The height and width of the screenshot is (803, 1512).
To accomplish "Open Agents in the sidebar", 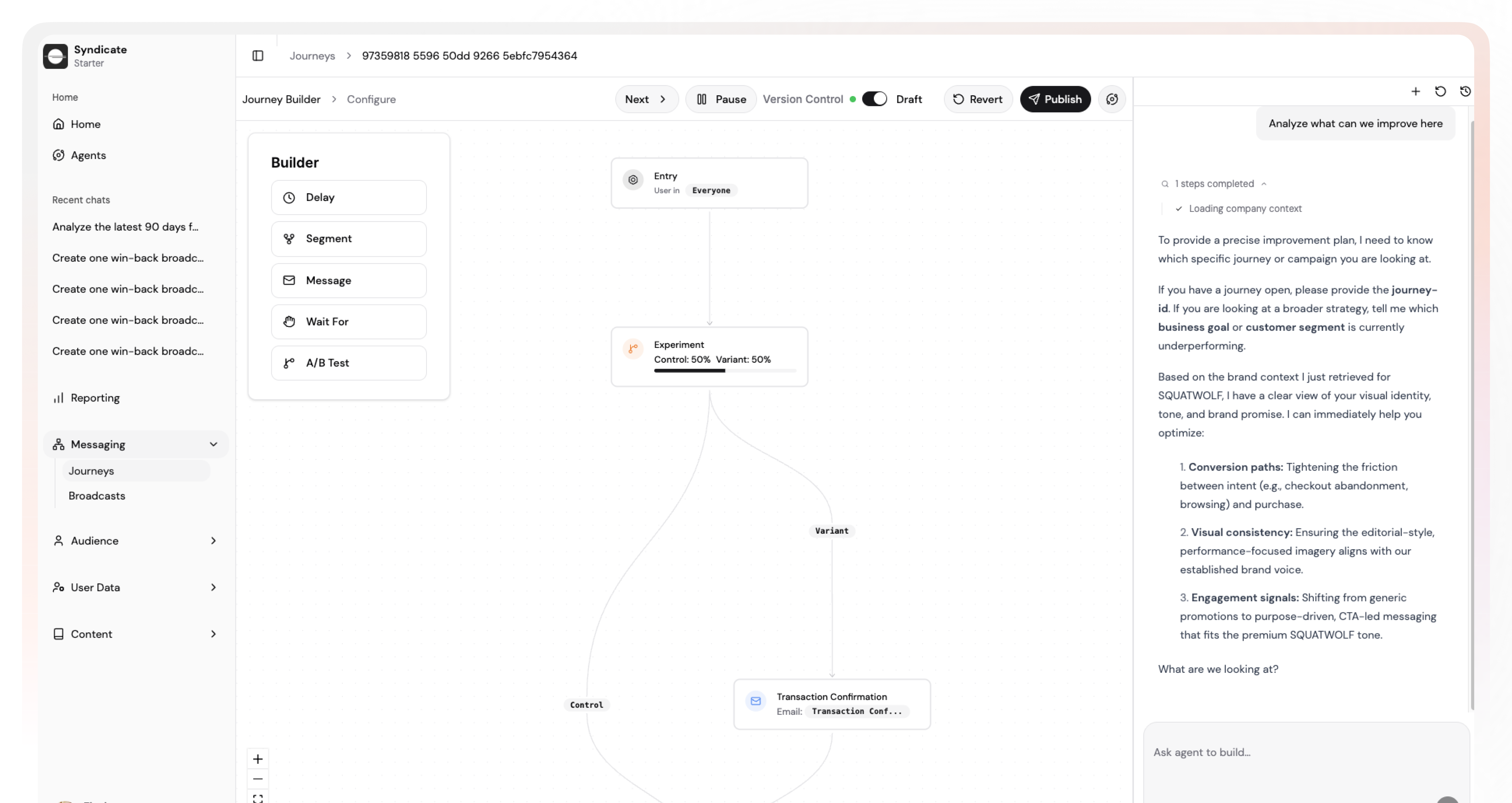I will click(x=136, y=155).
